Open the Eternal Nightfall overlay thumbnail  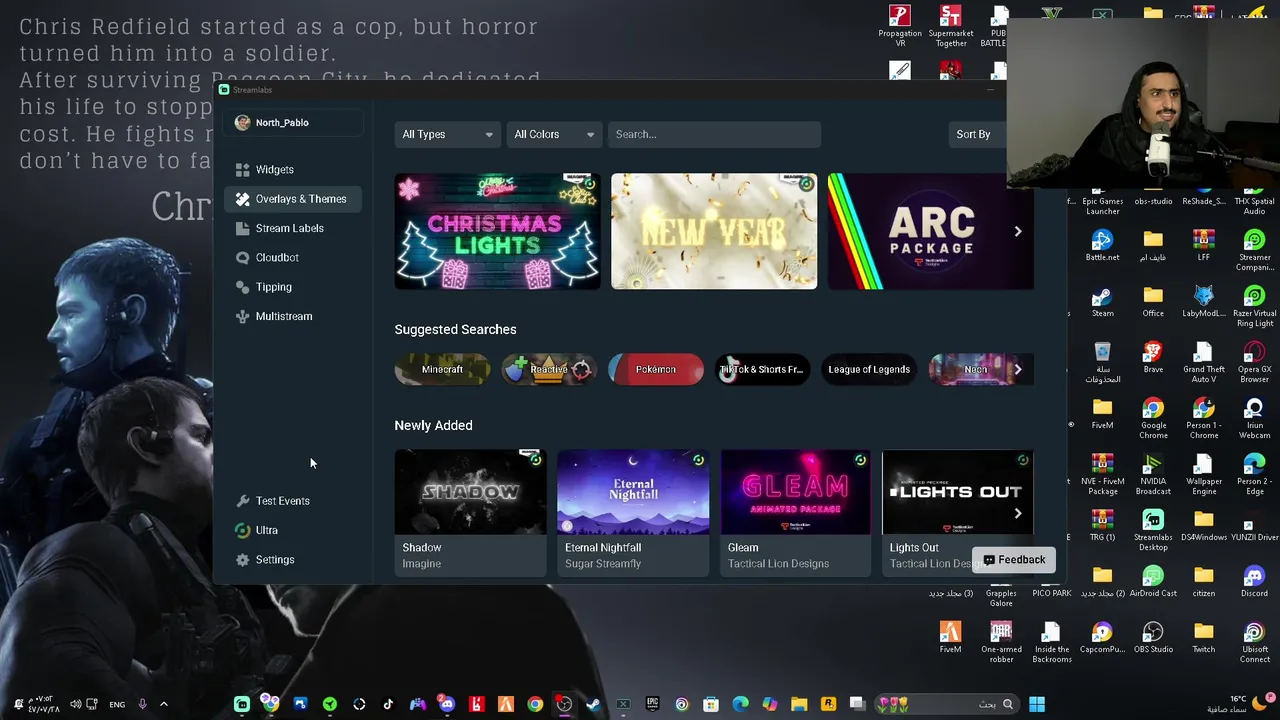[633, 492]
